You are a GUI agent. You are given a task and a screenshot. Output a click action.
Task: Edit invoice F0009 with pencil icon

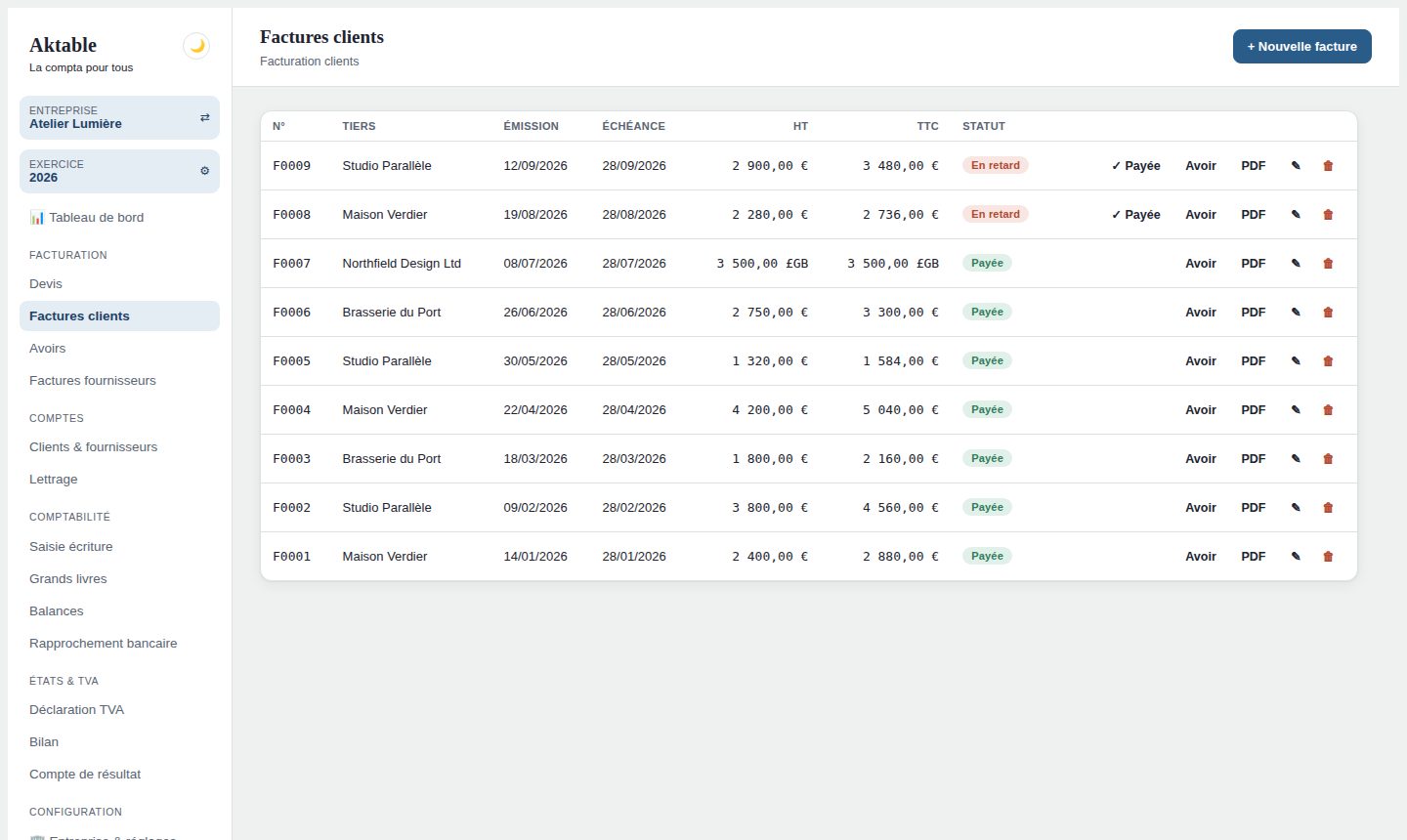(x=1296, y=166)
